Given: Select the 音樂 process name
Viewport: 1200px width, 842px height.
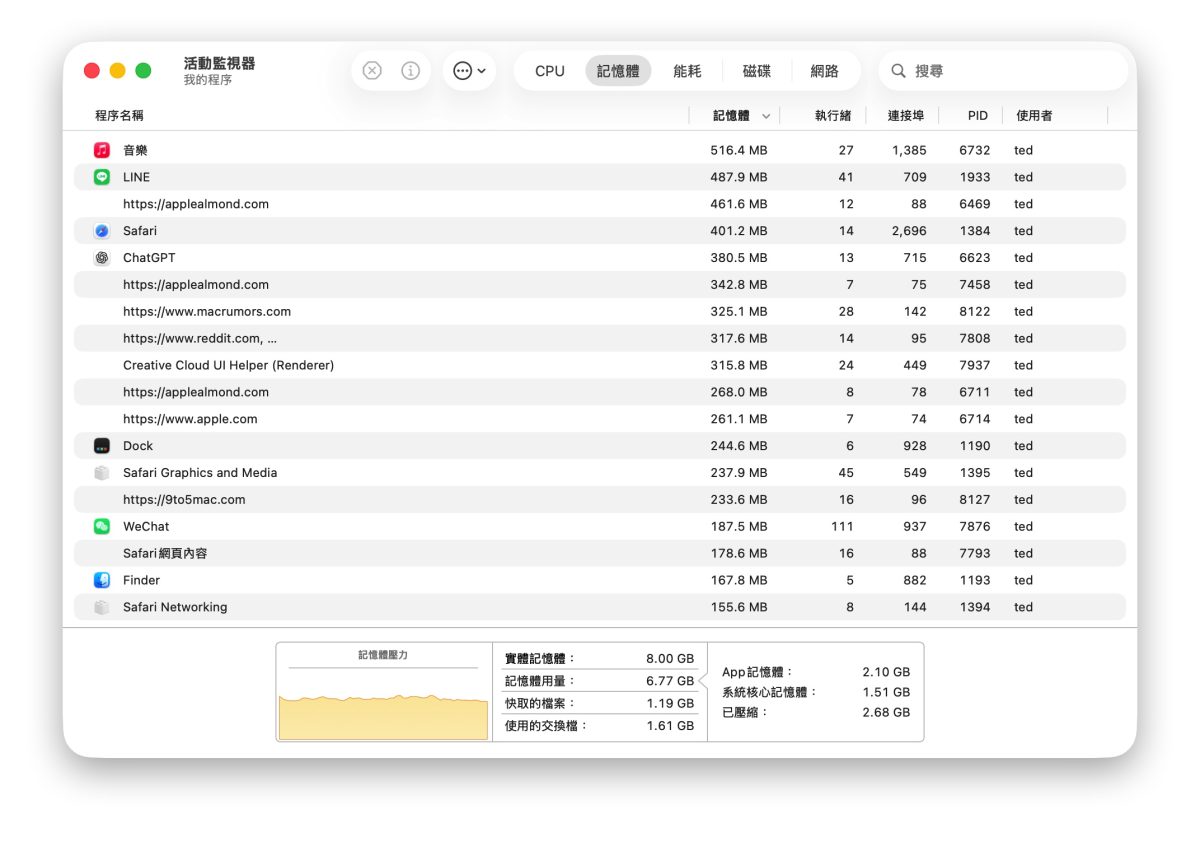Looking at the screenshot, I should pyautogui.click(x=135, y=150).
